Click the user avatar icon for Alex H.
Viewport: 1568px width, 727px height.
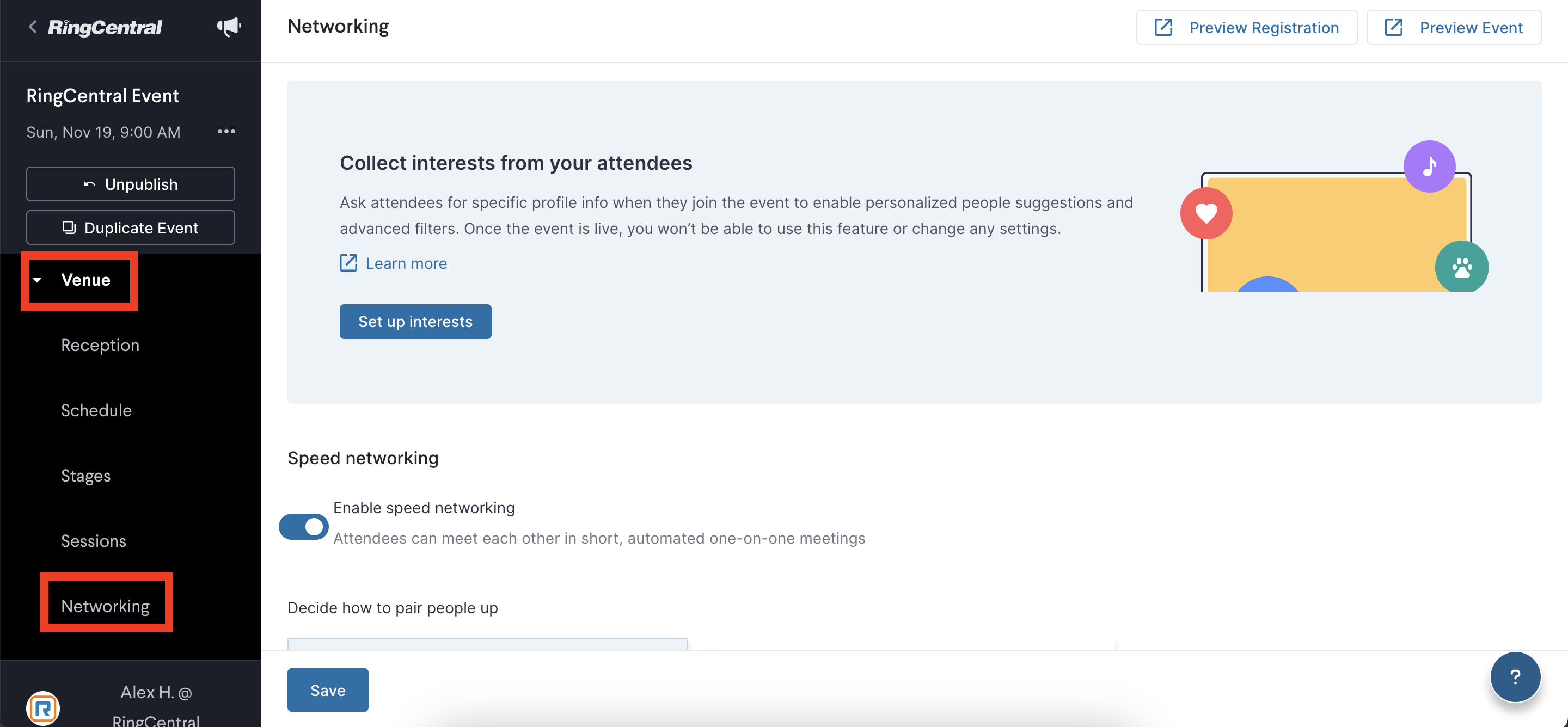pos(42,708)
